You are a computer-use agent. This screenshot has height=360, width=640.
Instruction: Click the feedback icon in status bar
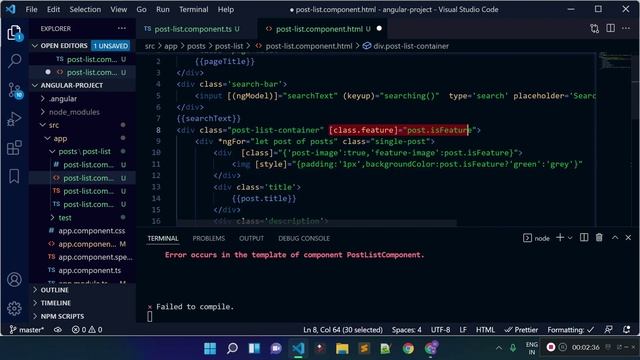(608, 329)
